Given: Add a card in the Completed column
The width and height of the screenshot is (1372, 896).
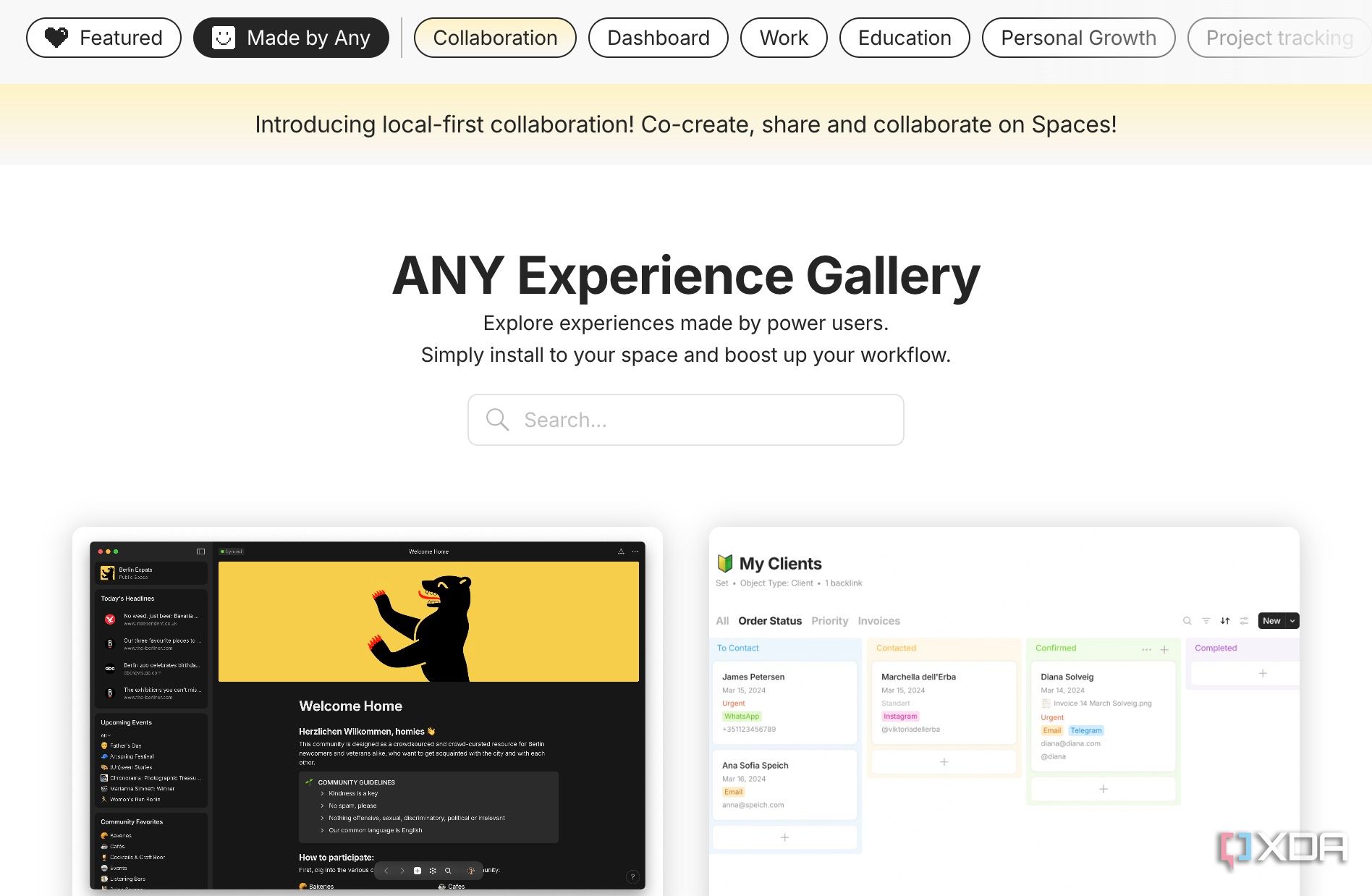Looking at the screenshot, I should 1246,673.
